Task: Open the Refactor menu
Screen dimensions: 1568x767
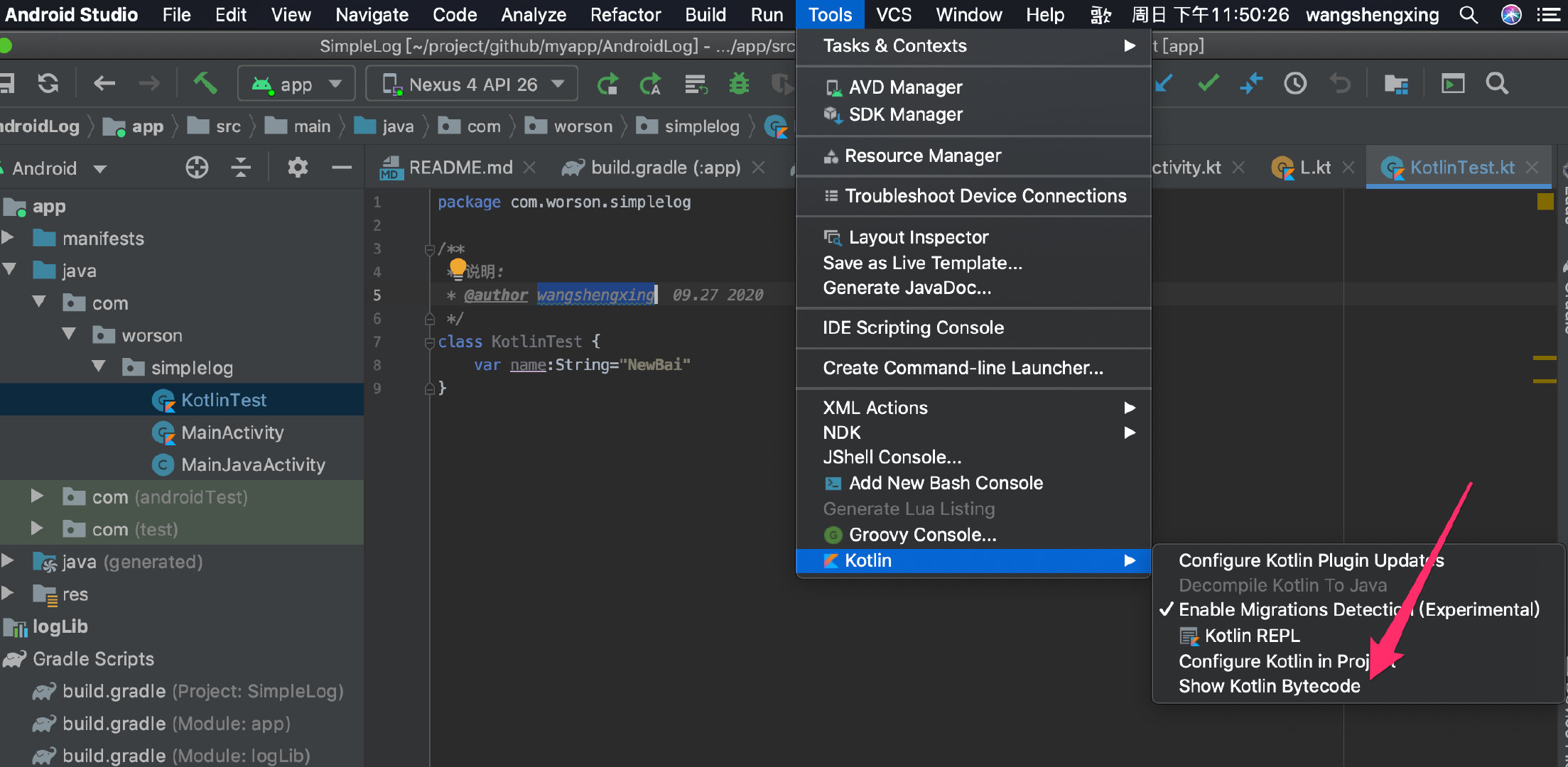Action: click(625, 14)
